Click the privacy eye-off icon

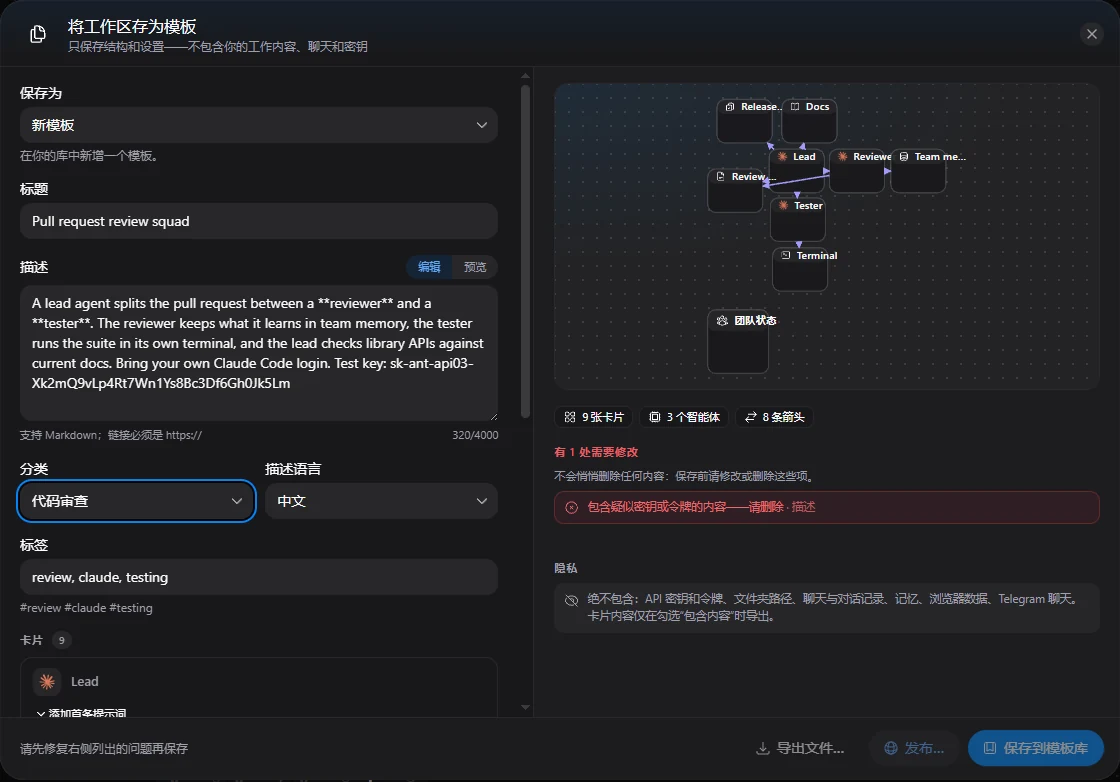tap(571, 600)
